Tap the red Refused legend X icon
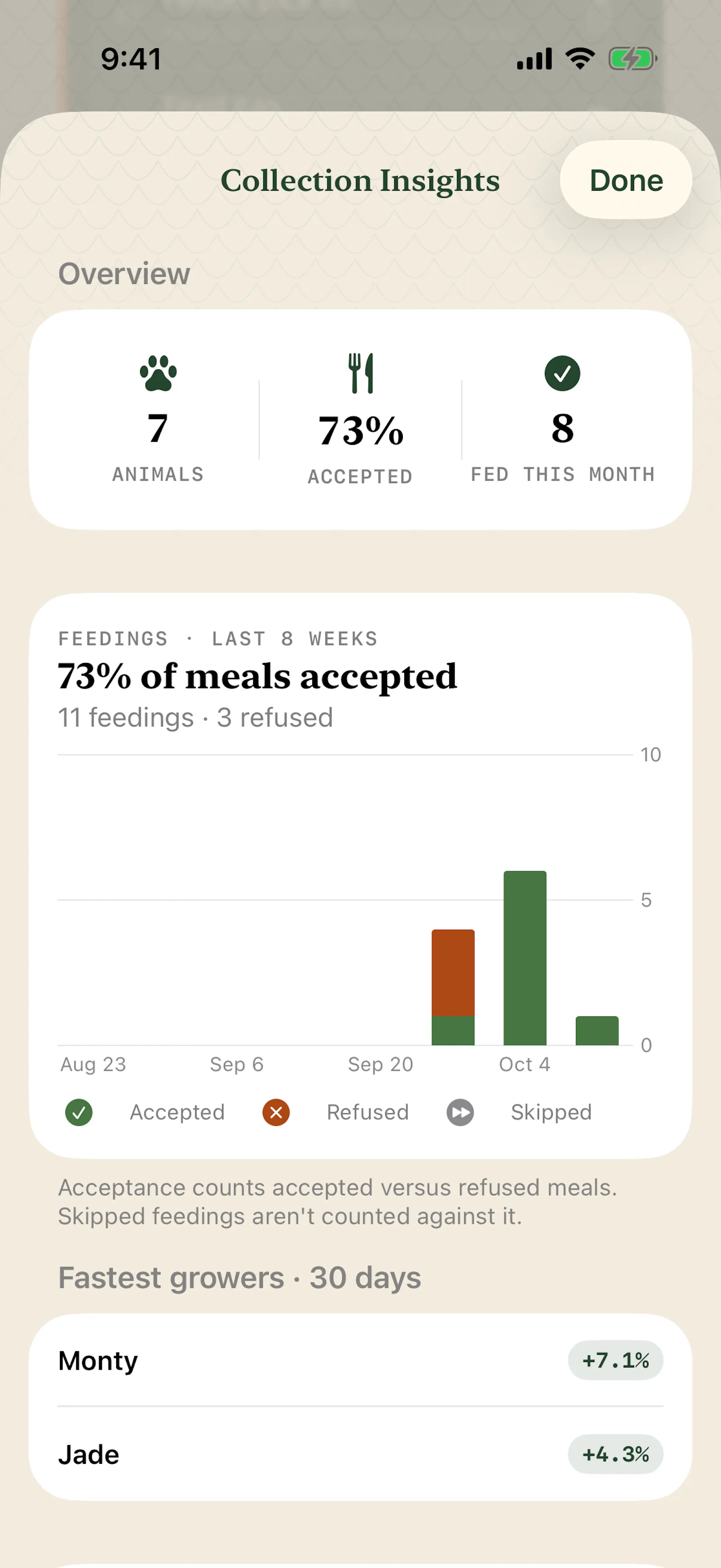Image resolution: width=721 pixels, height=1568 pixels. point(276,1113)
